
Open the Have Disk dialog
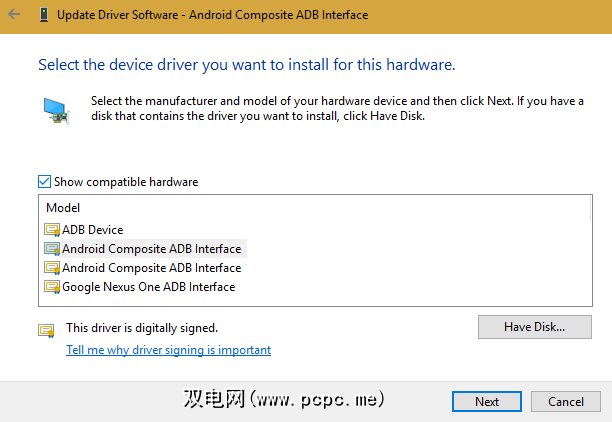point(535,327)
